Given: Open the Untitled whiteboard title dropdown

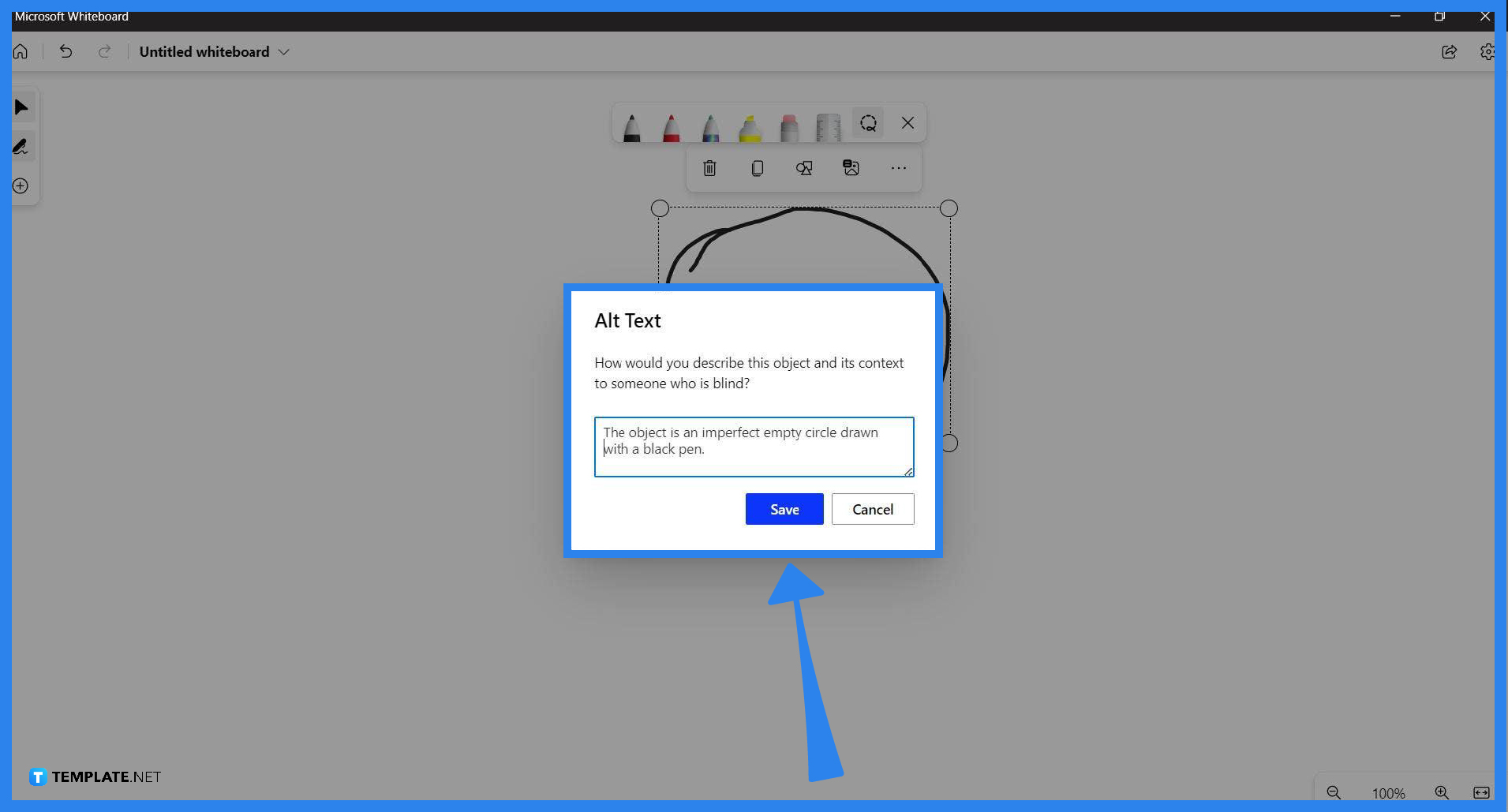Looking at the screenshot, I should point(283,51).
